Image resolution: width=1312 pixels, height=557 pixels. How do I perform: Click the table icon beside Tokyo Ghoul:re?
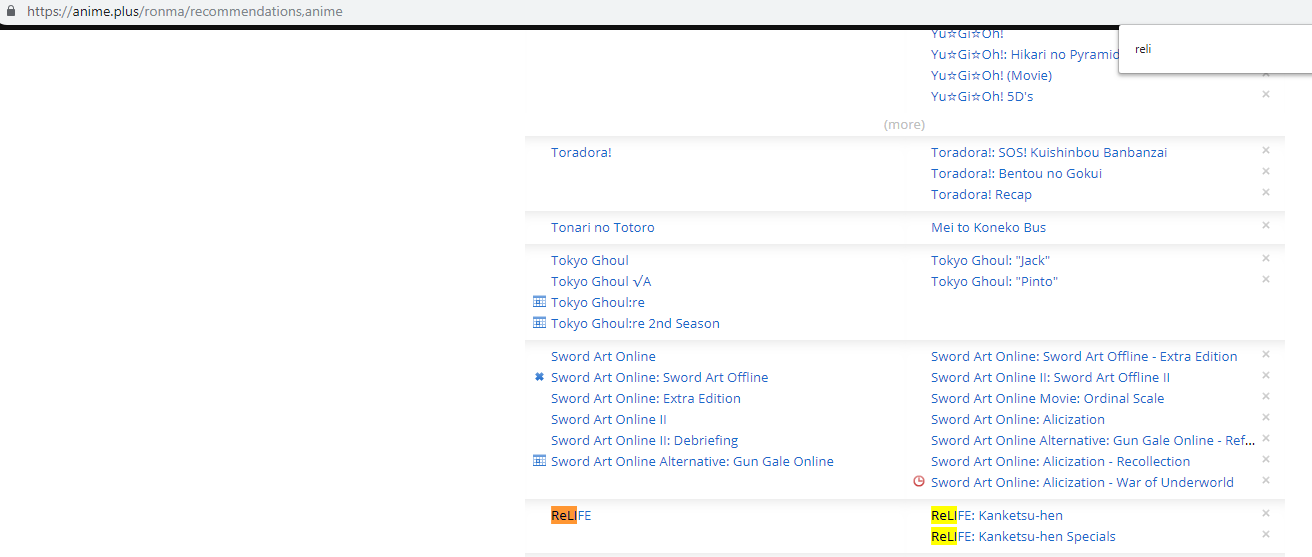tap(540, 302)
